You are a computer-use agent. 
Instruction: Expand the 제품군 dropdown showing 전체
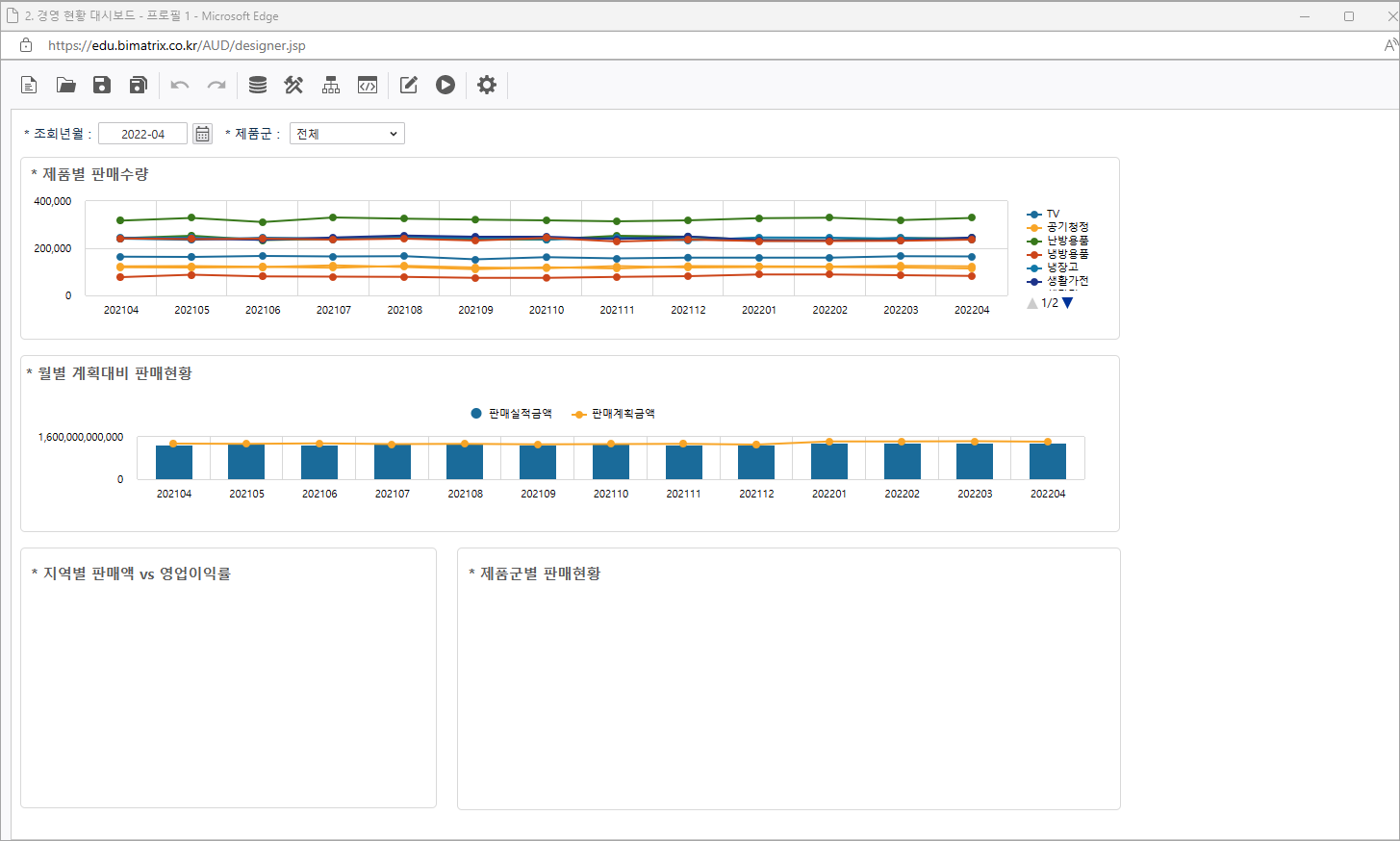point(346,134)
